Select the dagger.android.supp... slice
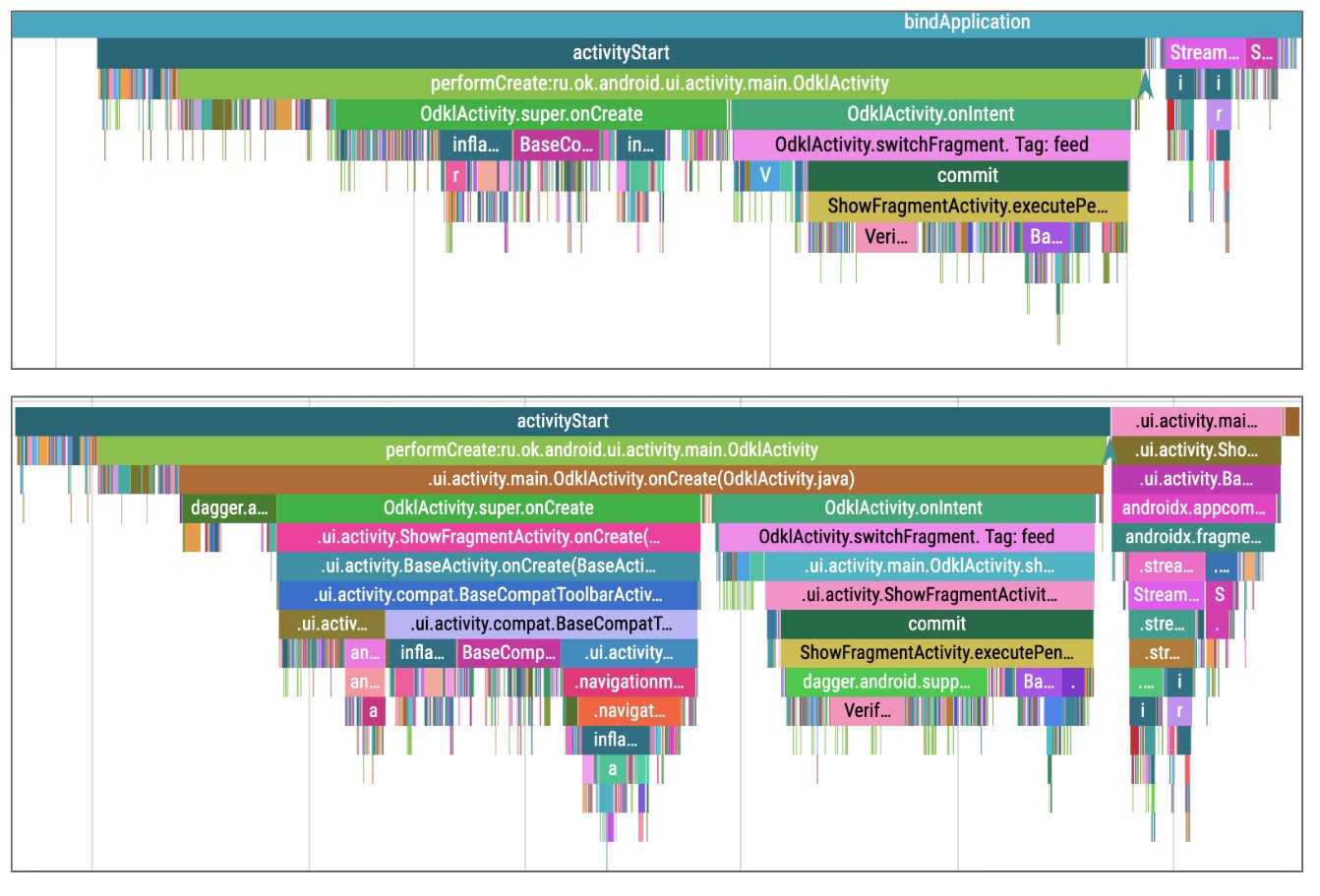 click(886, 683)
